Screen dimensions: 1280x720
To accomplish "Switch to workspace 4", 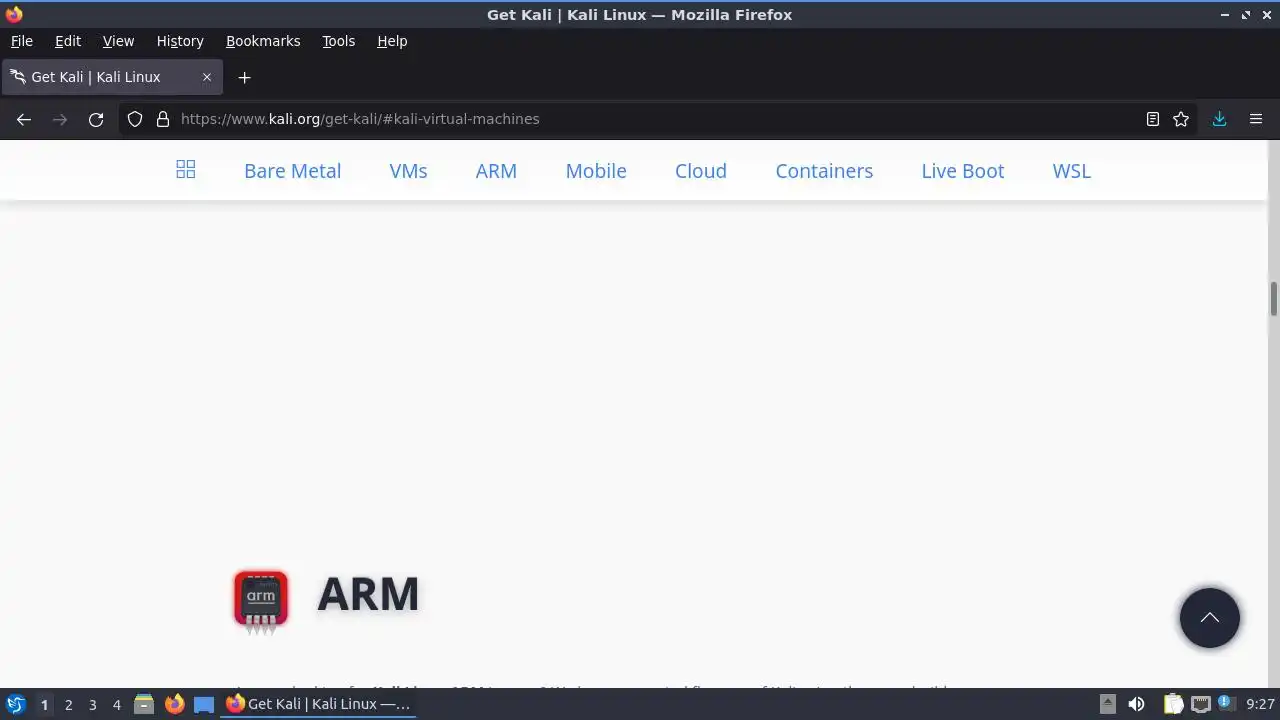I will (x=116, y=704).
